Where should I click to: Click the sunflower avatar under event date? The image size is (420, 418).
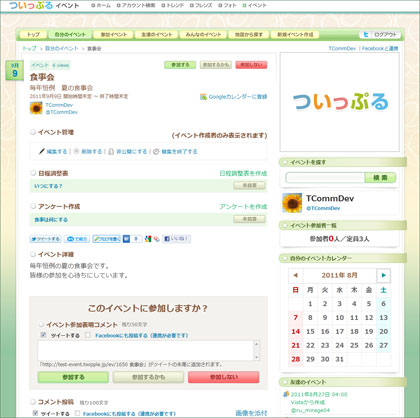[x=36, y=108]
